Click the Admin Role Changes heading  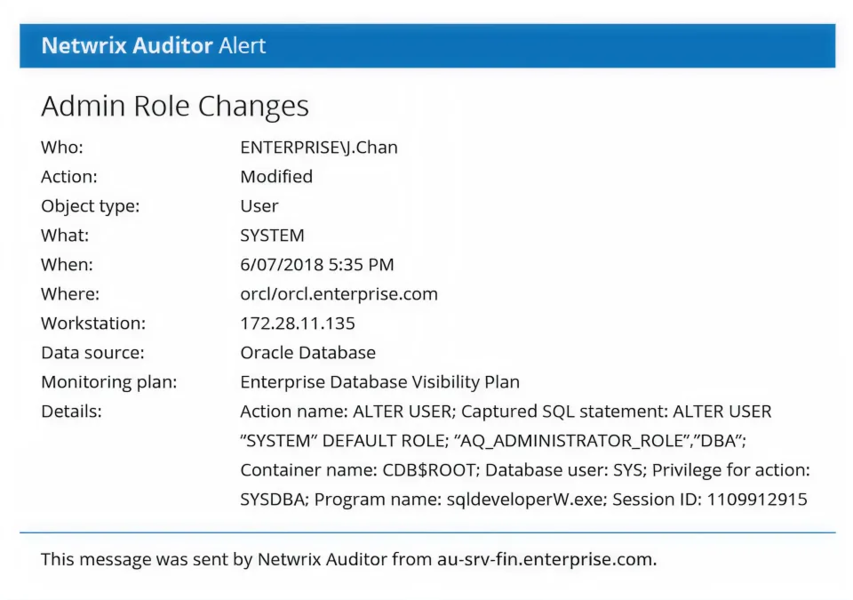click(175, 106)
